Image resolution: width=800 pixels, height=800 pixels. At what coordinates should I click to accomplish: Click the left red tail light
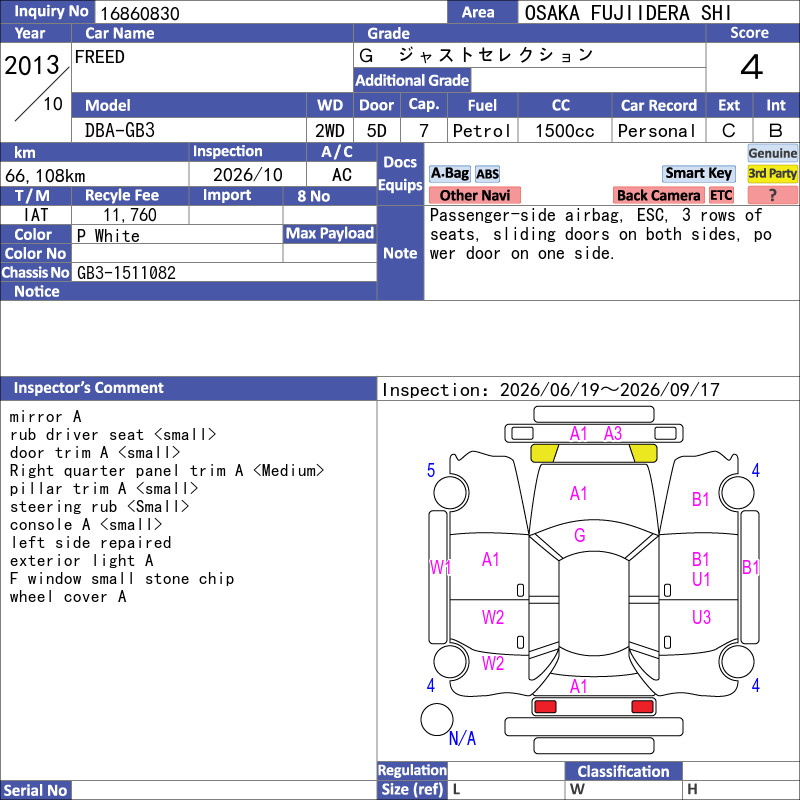(x=545, y=707)
